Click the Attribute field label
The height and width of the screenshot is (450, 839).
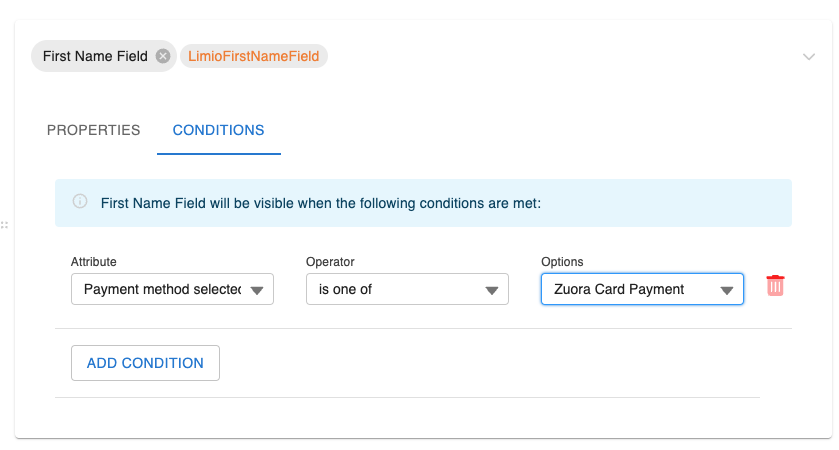pos(93,262)
